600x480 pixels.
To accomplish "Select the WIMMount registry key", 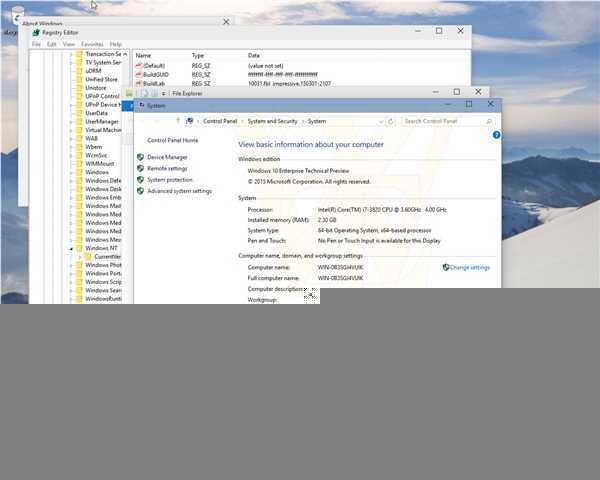I will click(x=100, y=164).
